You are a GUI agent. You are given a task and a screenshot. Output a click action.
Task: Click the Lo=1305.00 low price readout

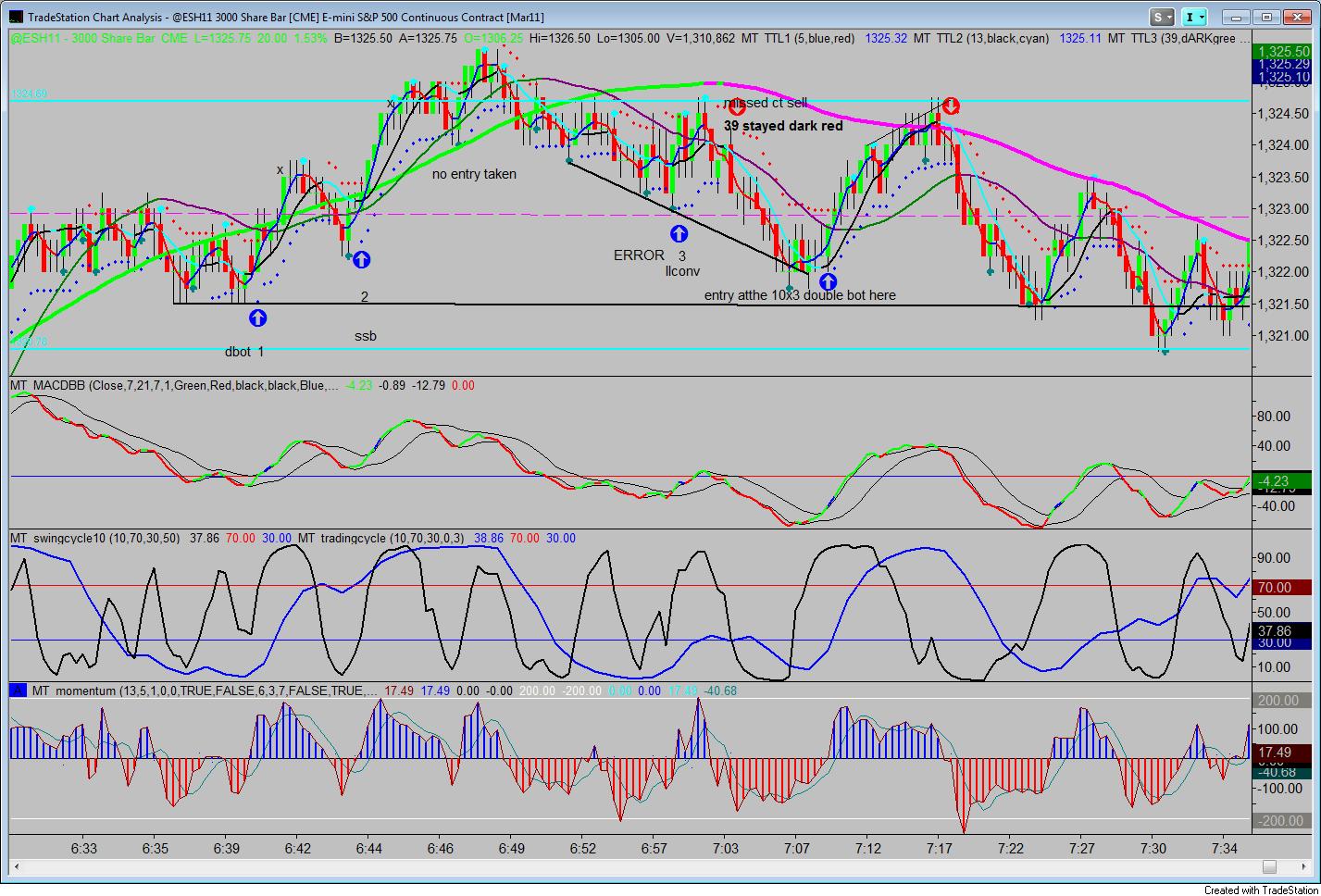click(x=629, y=38)
